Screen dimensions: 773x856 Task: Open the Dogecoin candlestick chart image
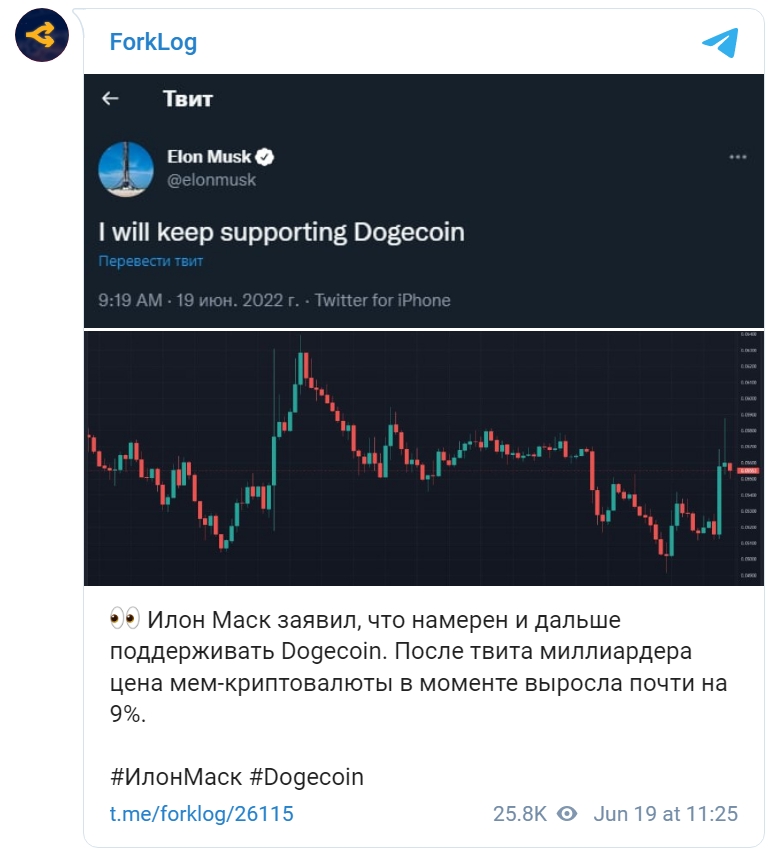point(424,458)
